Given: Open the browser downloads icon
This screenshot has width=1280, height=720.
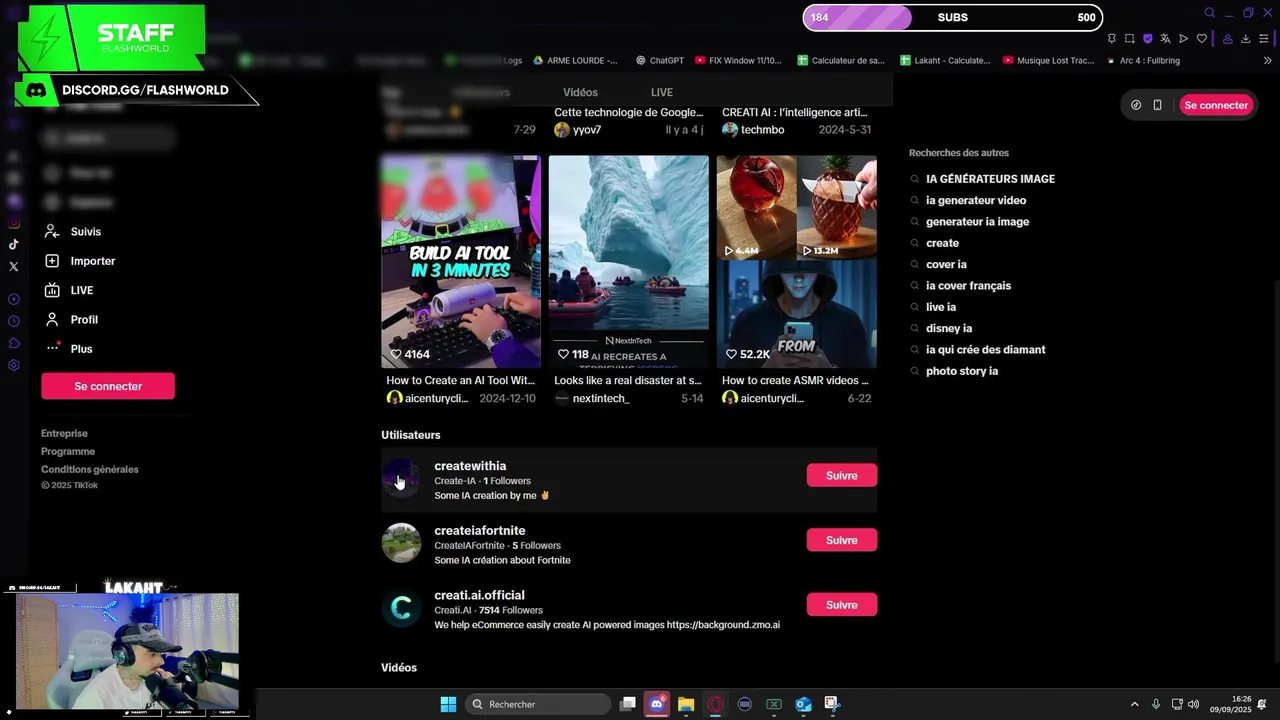Looking at the screenshot, I should click(x=1245, y=39).
